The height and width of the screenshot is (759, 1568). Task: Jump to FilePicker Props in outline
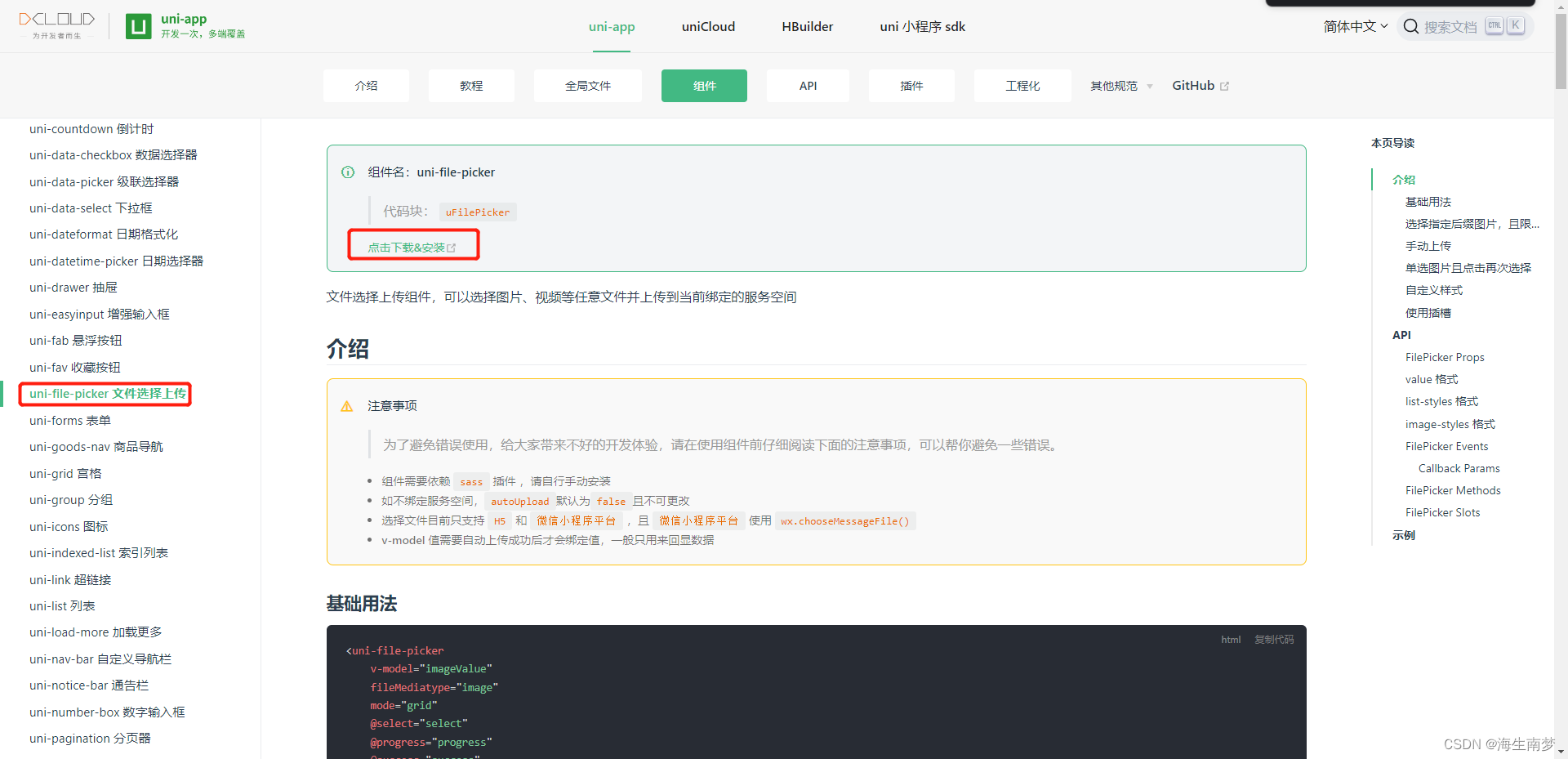click(1445, 357)
